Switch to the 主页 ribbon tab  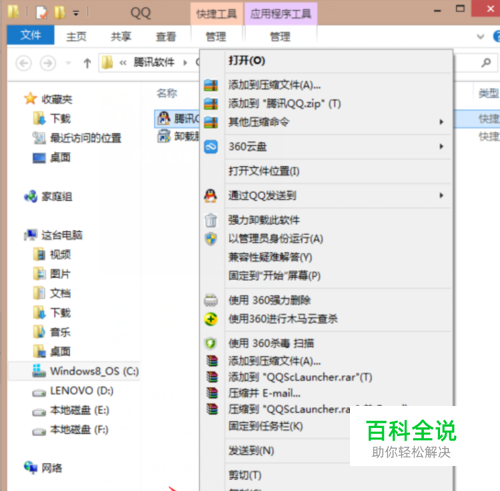pyautogui.click(x=76, y=36)
